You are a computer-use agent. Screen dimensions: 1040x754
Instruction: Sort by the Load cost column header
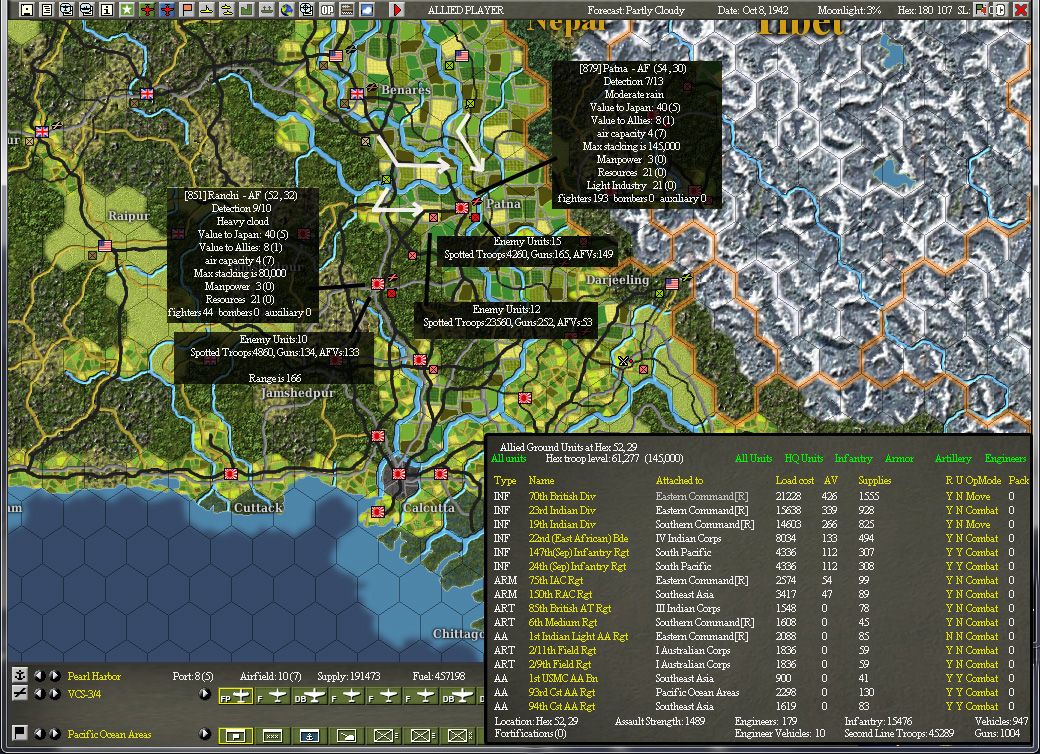coord(795,480)
